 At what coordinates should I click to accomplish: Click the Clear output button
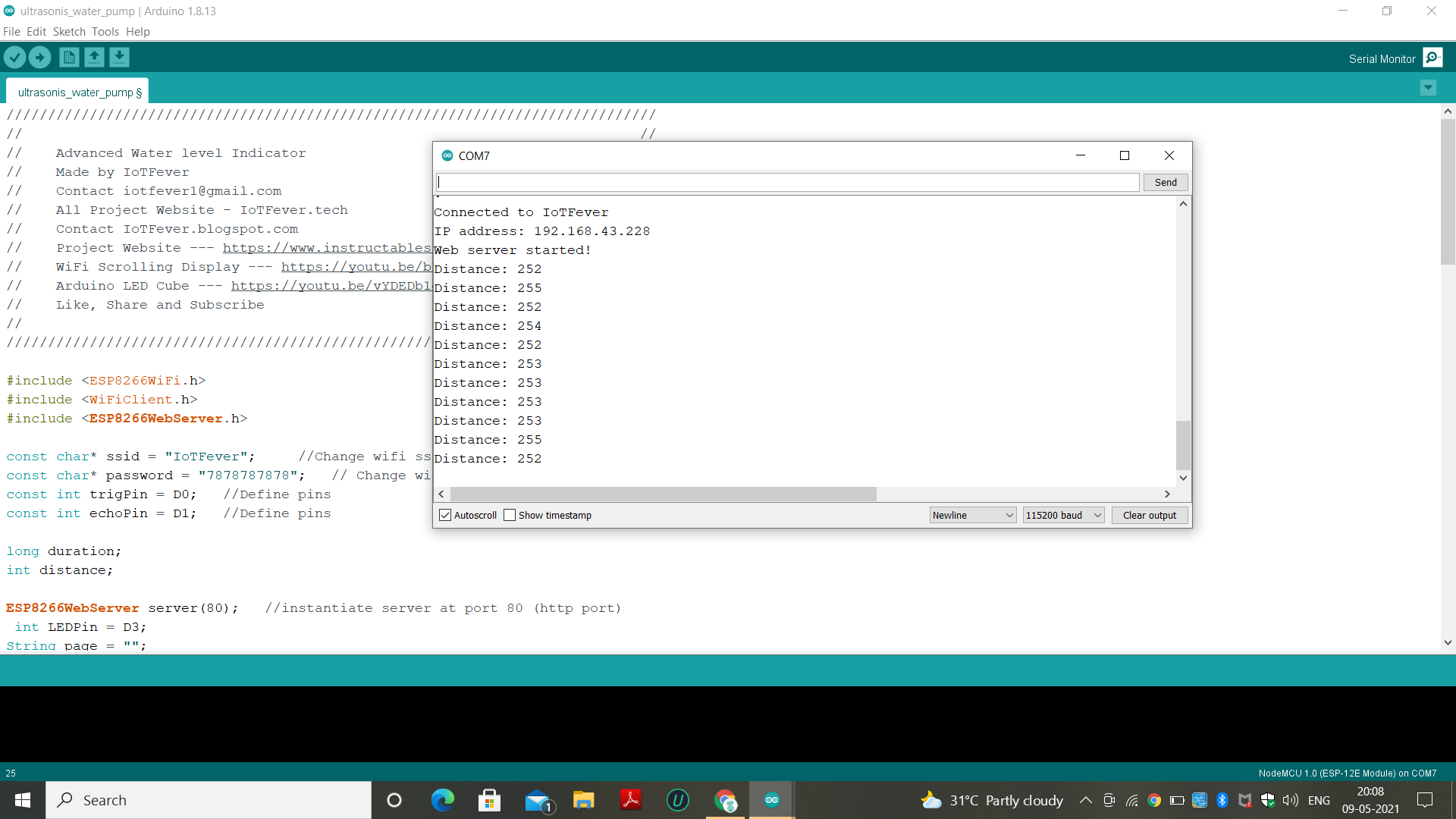click(1150, 515)
